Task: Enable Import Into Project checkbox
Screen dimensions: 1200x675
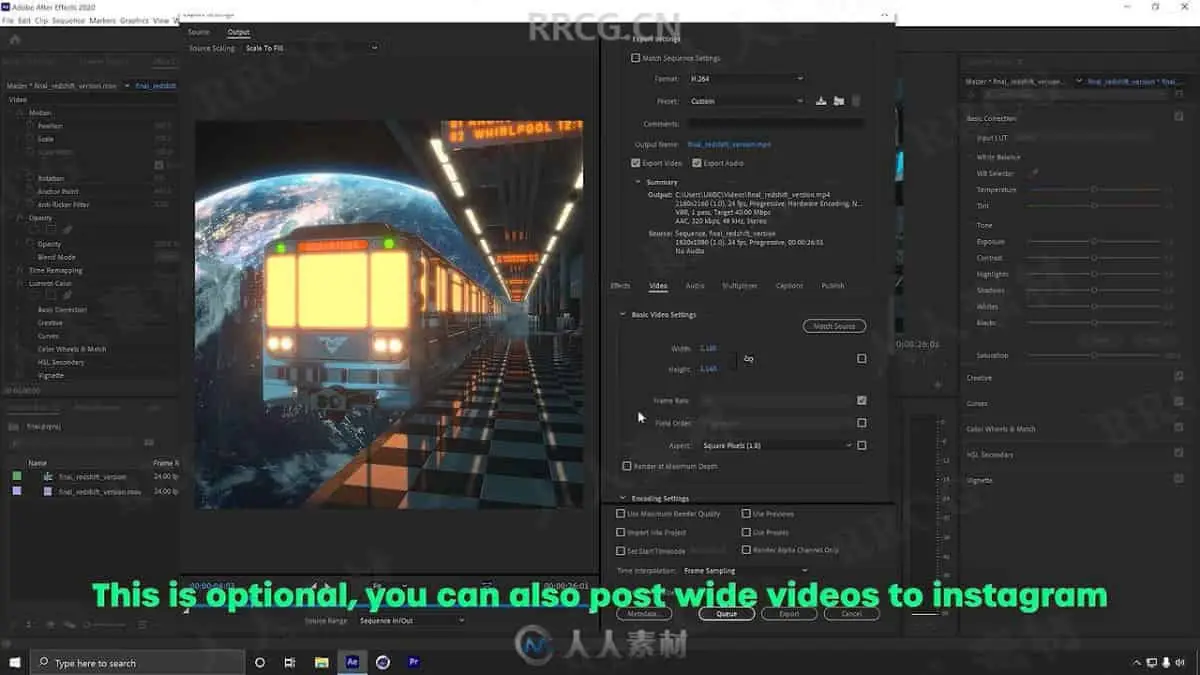Action: tap(621, 533)
